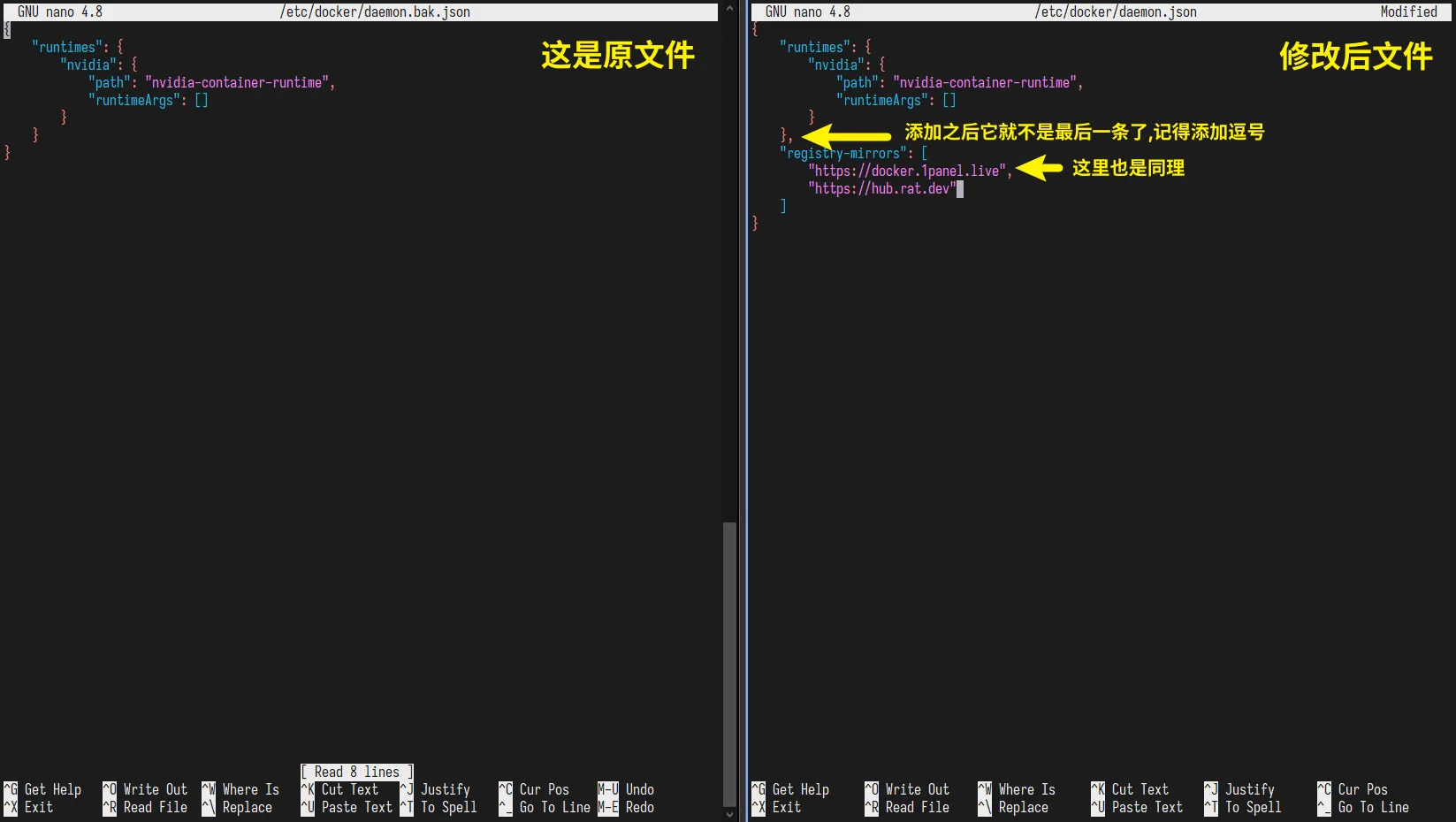This screenshot has width=1456, height=822.
Task: Click closing bracket of registry-mirrors array
Action: click(x=783, y=206)
